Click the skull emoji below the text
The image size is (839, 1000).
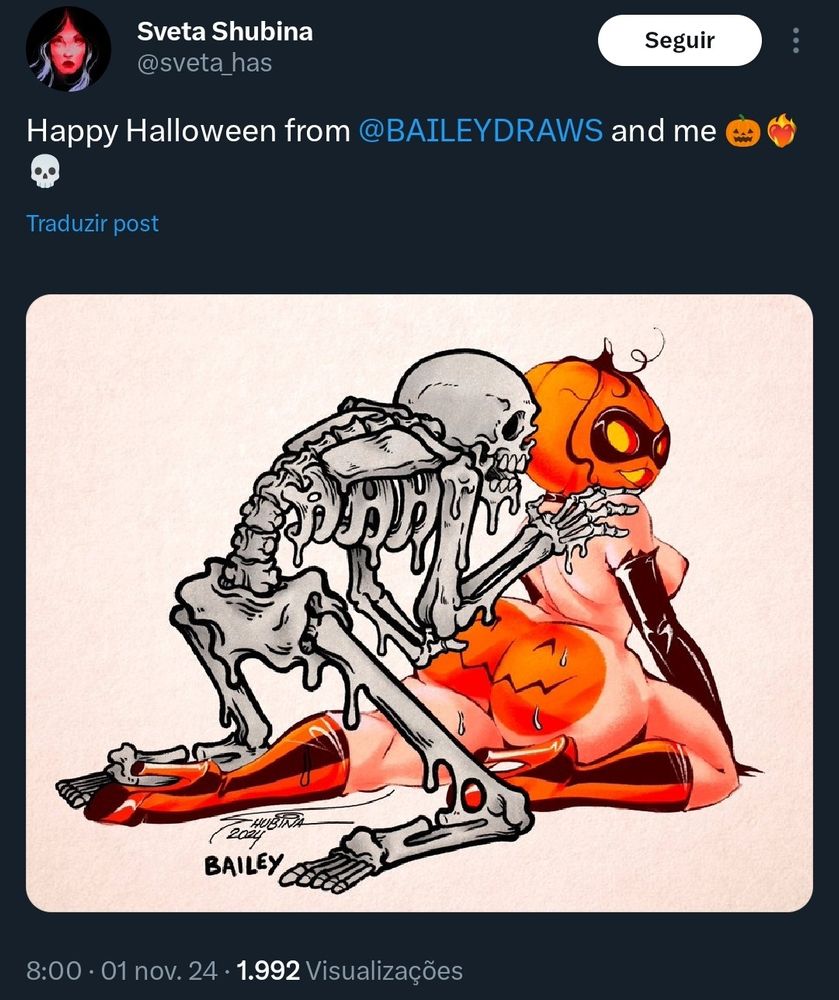[45, 172]
